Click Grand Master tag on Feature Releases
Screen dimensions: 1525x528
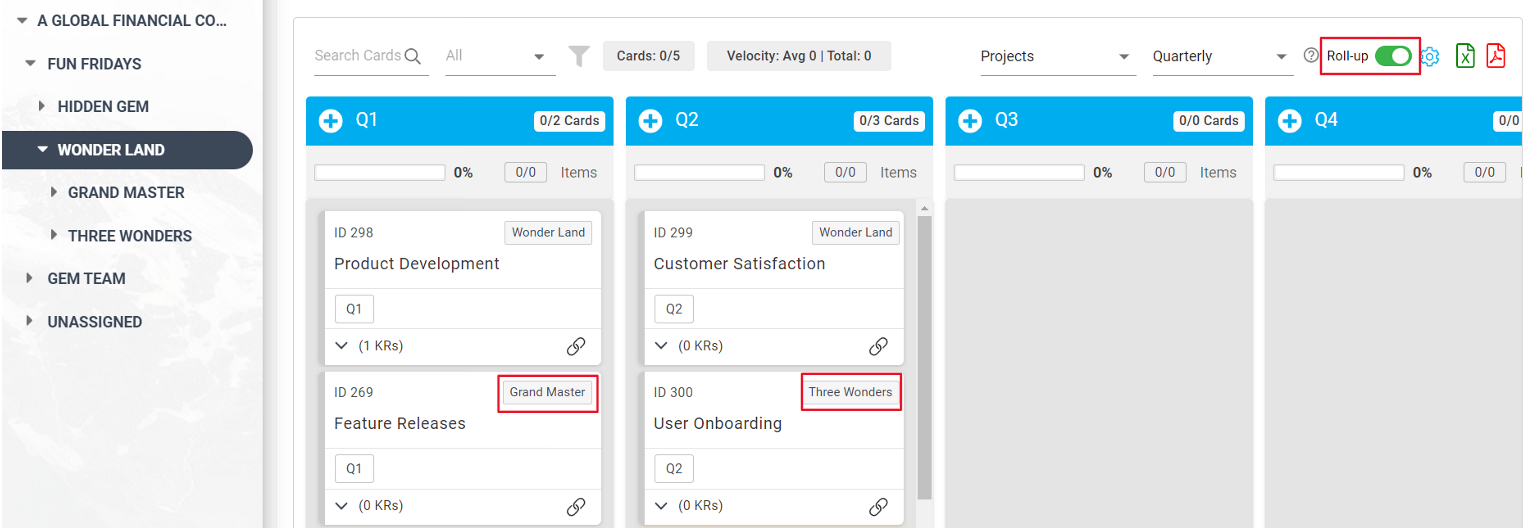[547, 392]
